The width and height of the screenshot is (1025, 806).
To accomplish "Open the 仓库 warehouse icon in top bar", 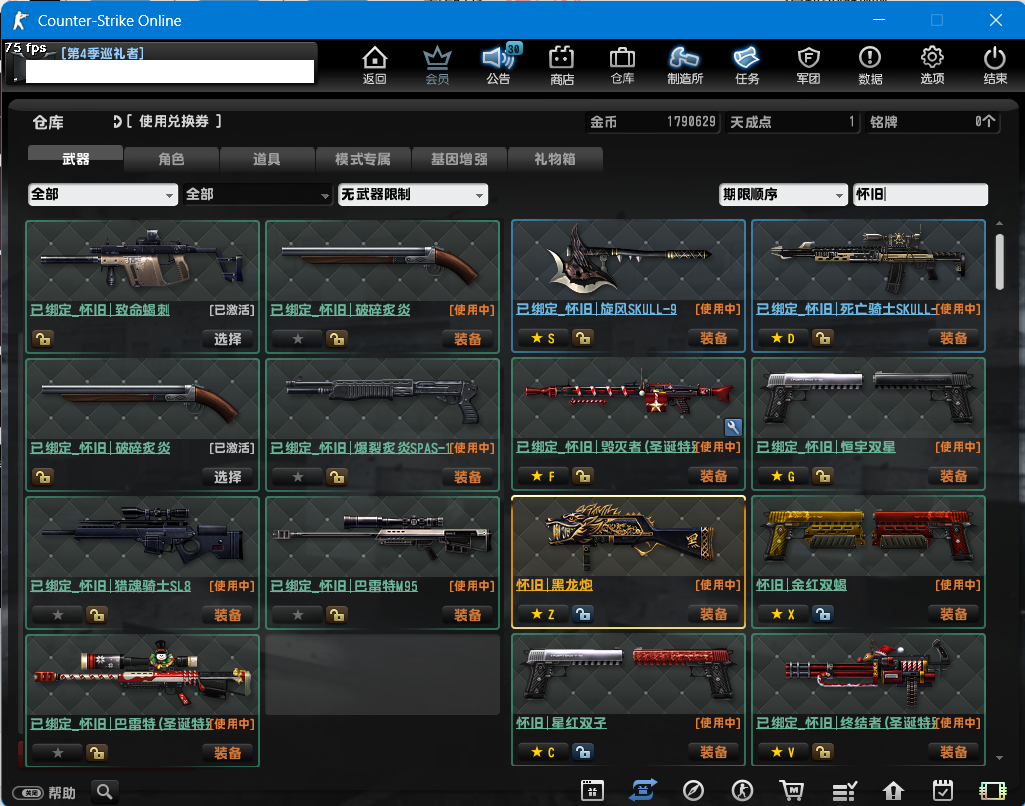I will click(x=622, y=65).
